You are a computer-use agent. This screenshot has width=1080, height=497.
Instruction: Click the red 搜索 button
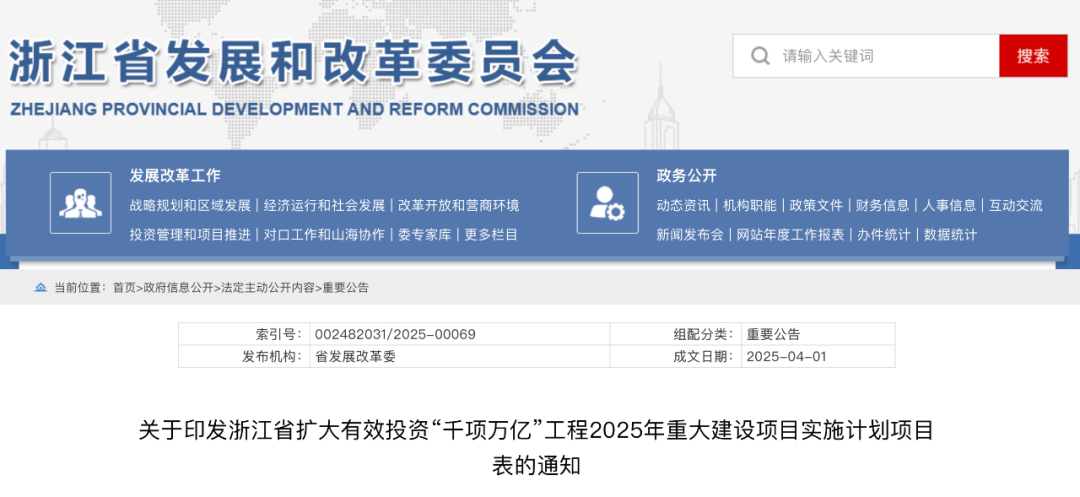click(1033, 56)
